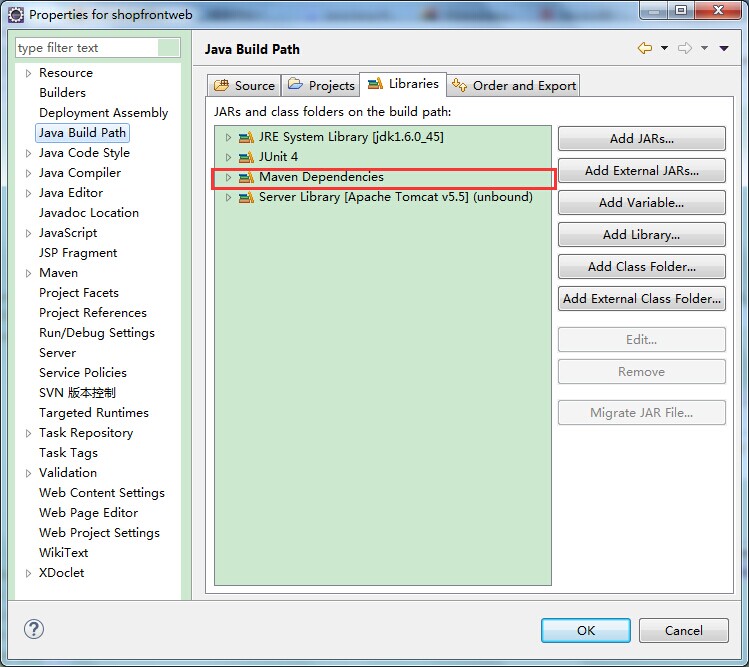Open JSP Fragment page
Viewport: 749px width, 667px height.
[x=78, y=253]
